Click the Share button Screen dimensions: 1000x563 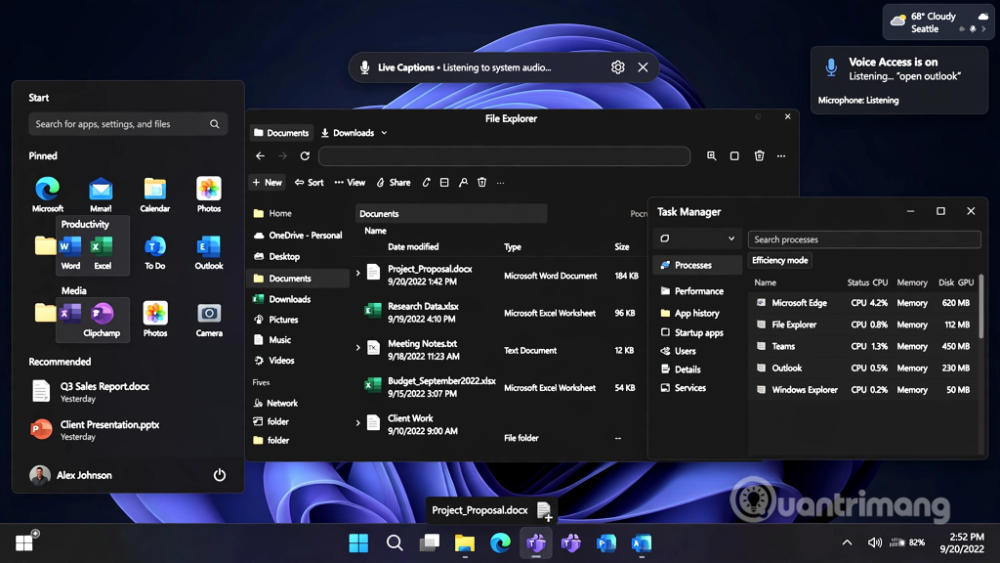(393, 182)
